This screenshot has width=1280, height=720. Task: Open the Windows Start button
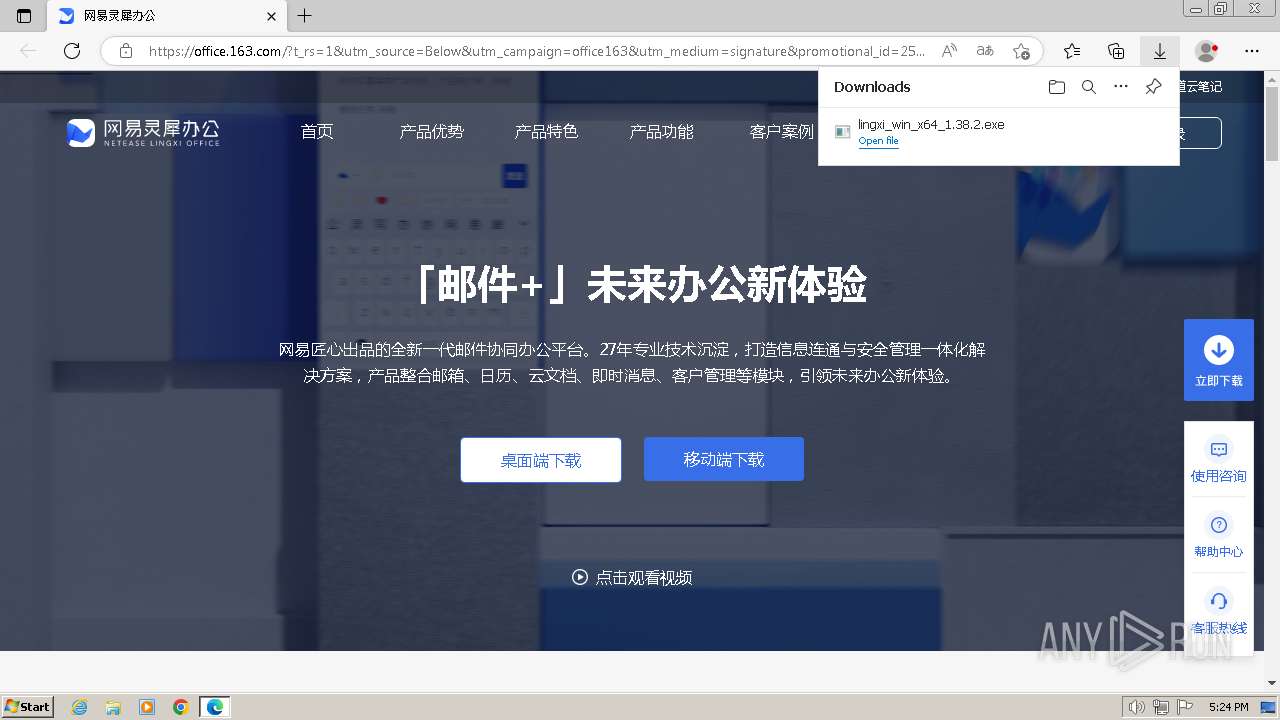28,707
